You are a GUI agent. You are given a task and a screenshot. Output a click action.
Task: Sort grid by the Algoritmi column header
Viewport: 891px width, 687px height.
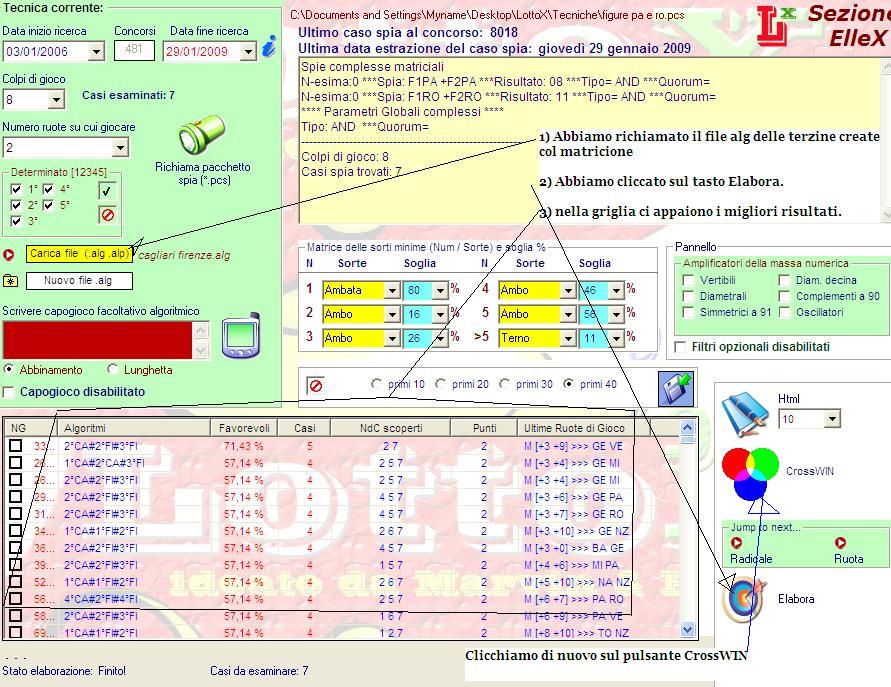[134, 428]
